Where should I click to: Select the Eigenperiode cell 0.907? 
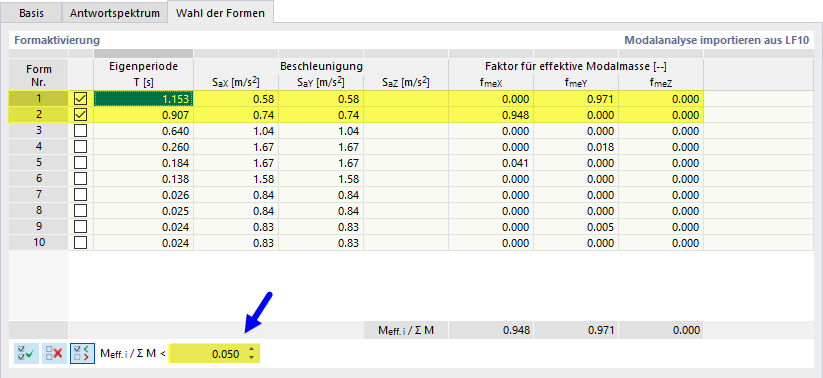[144, 114]
